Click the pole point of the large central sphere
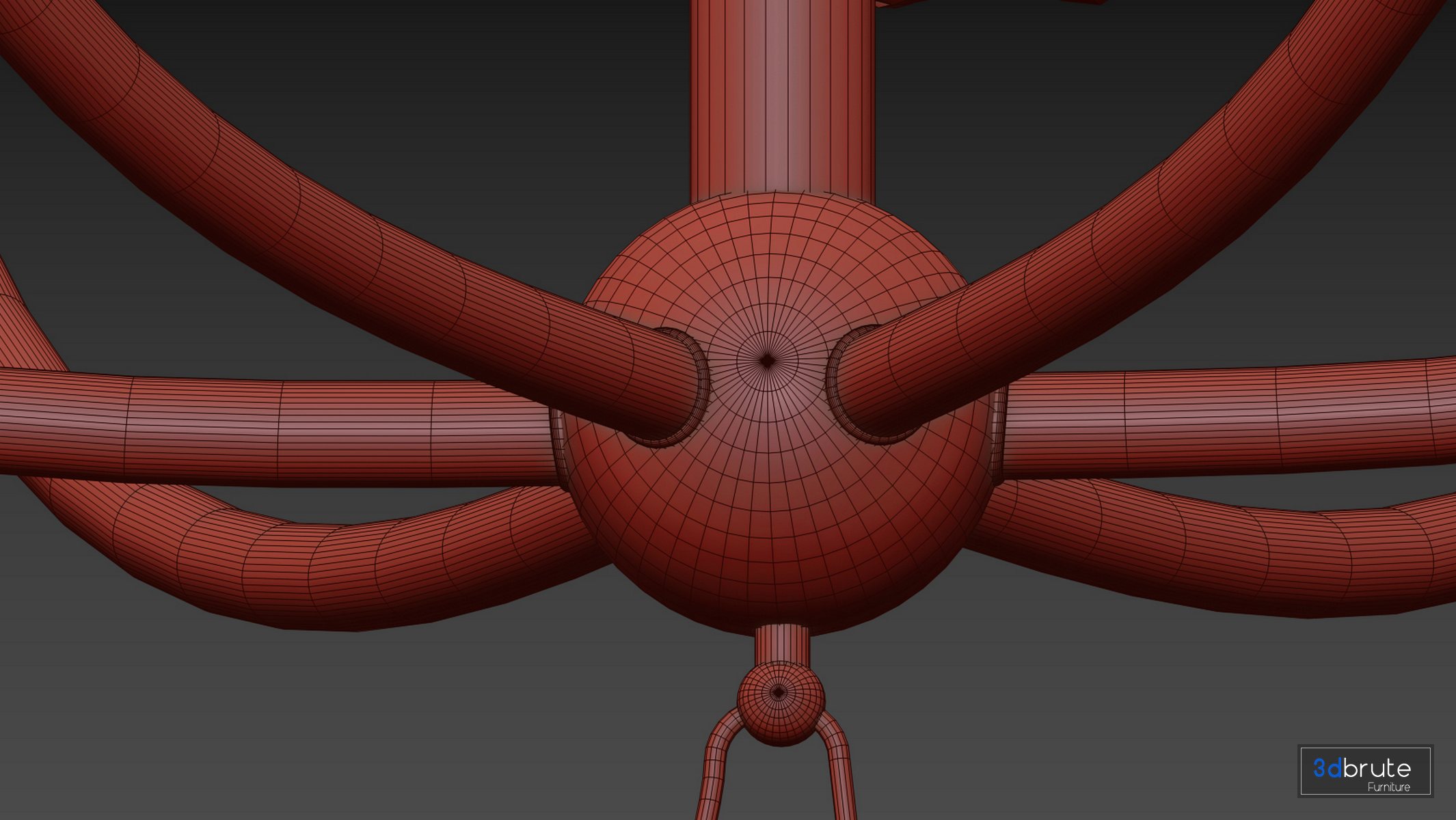This screenshot has height=820, width=1456. click(767, 361)
